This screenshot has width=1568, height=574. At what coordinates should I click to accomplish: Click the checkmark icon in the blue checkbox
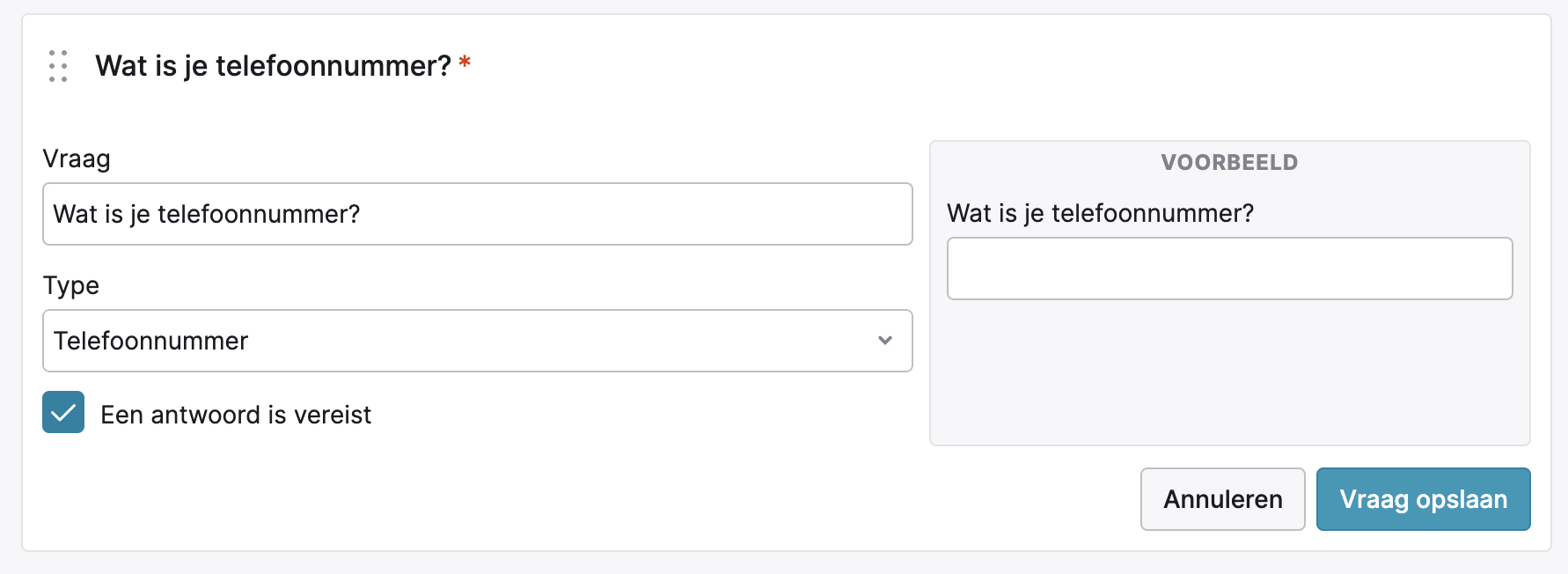point(63,413)
